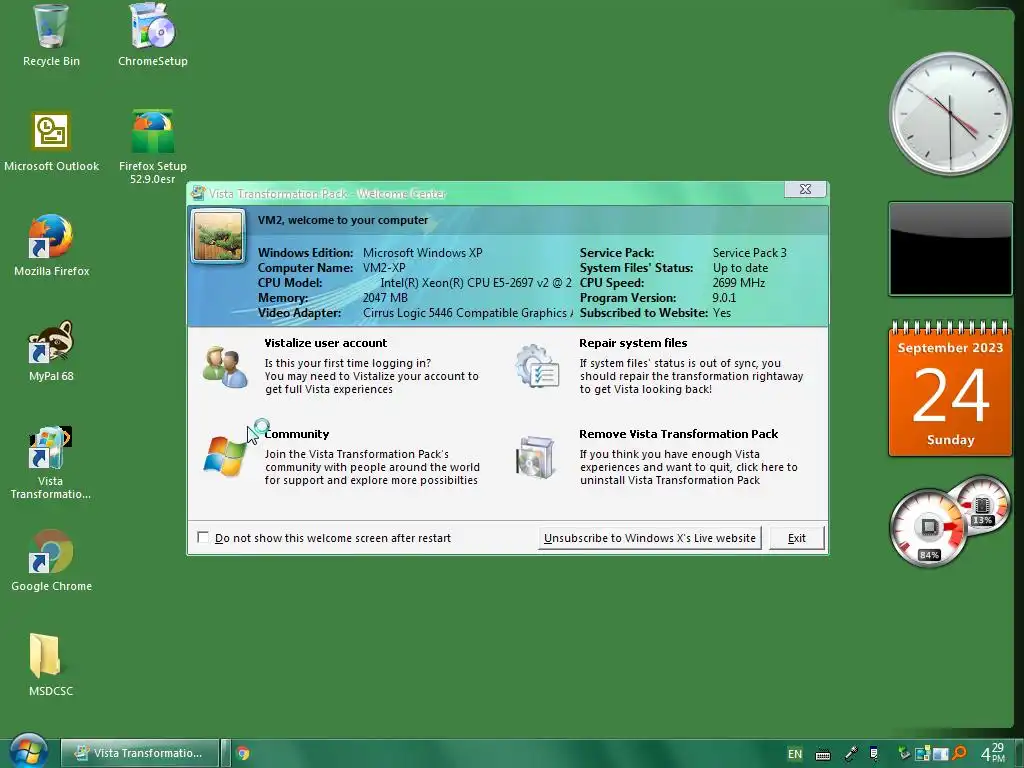Click the Community heading link

click(x=296, y=434)
